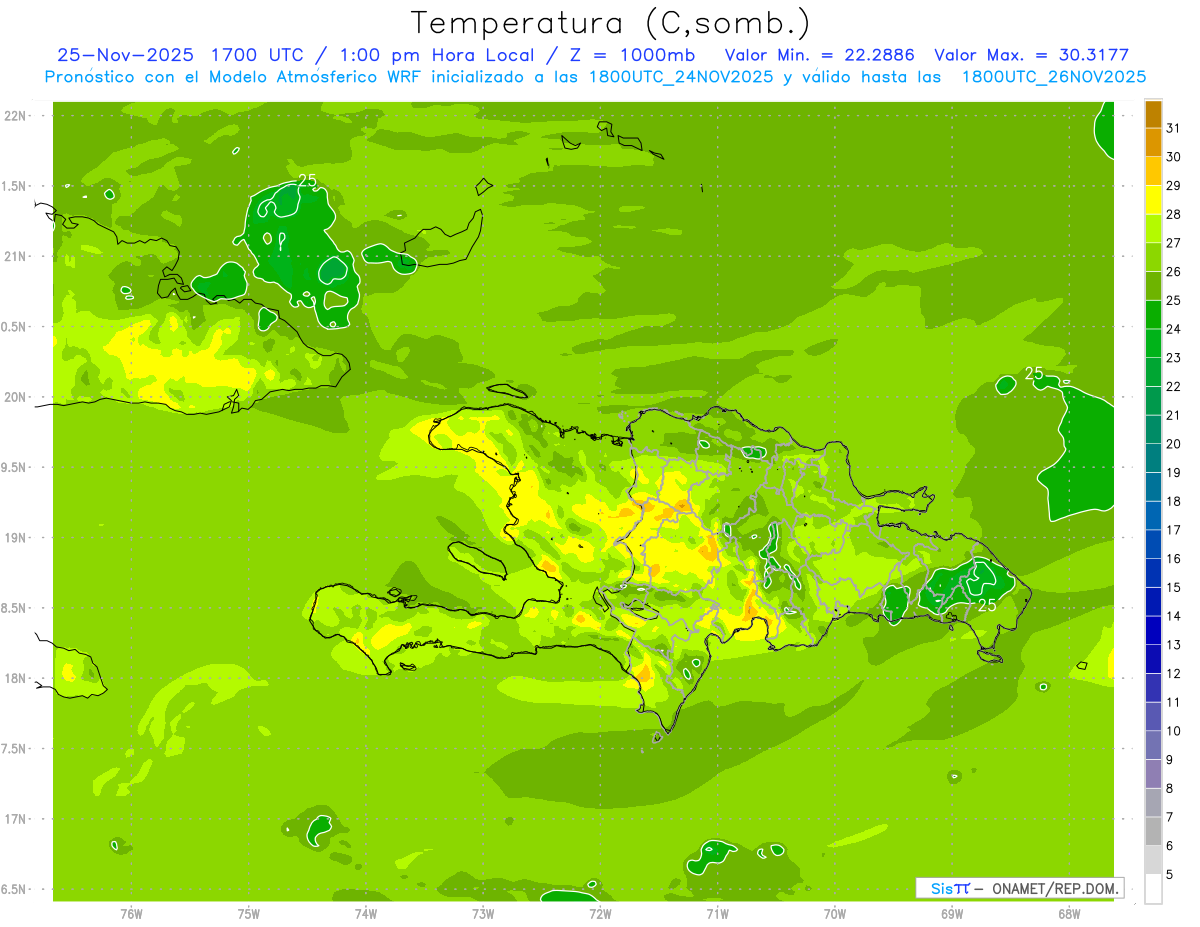This screenshot has width=1200, height=927.
Task: Click the legend value 18
Action: click(x=1173, y=501)
